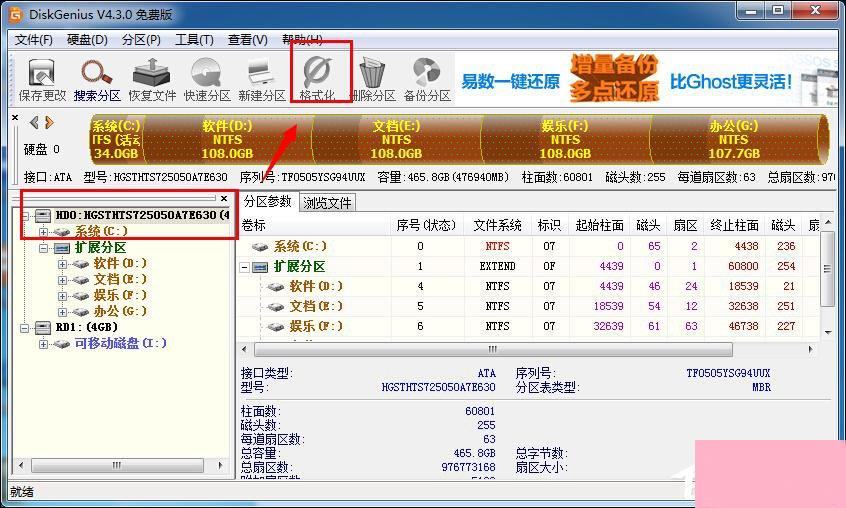Viewport: 846px width, 508px height.
Task: Click the 文件系统 column header
Action: click(x=497, y=225)
